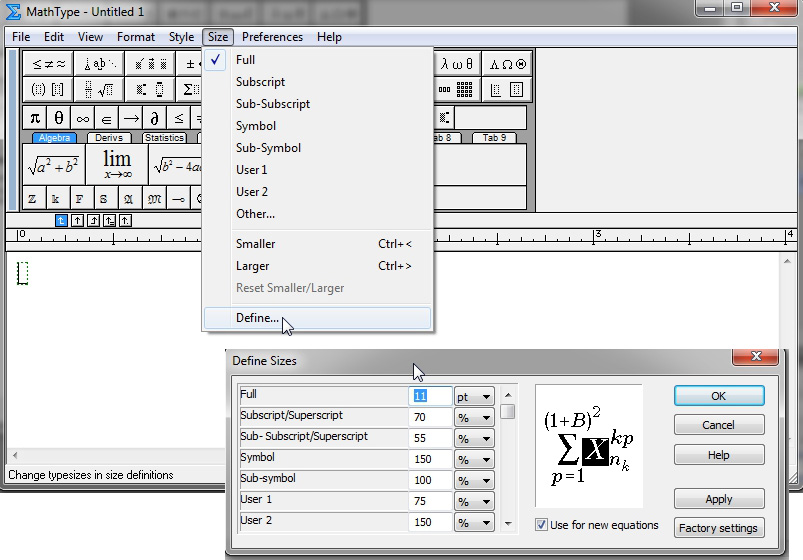
Task: Select the center tab stop button
Action: (x=77, y=221)
